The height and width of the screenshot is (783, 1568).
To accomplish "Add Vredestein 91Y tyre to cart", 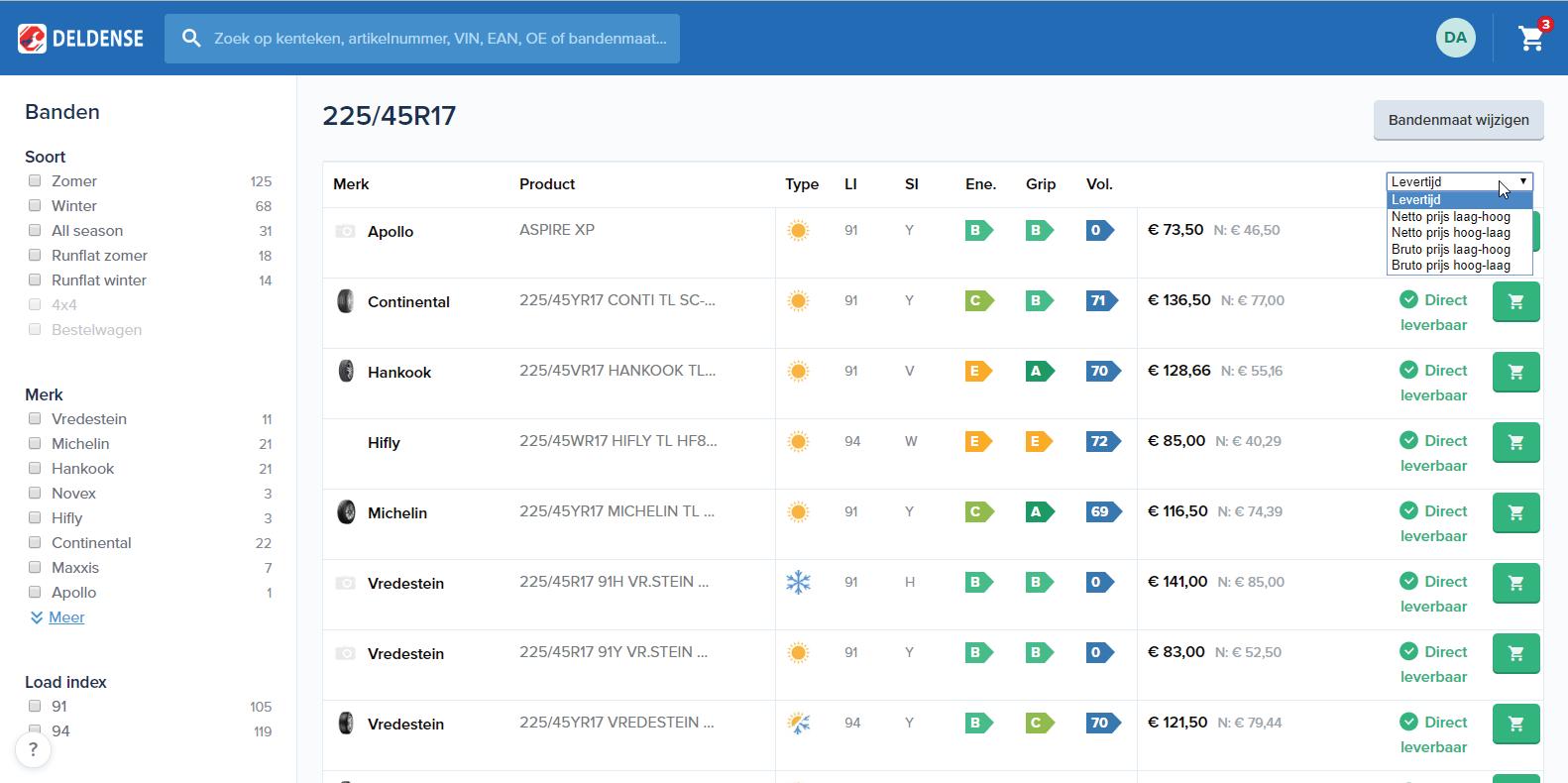I will [x=1515, y=653].
